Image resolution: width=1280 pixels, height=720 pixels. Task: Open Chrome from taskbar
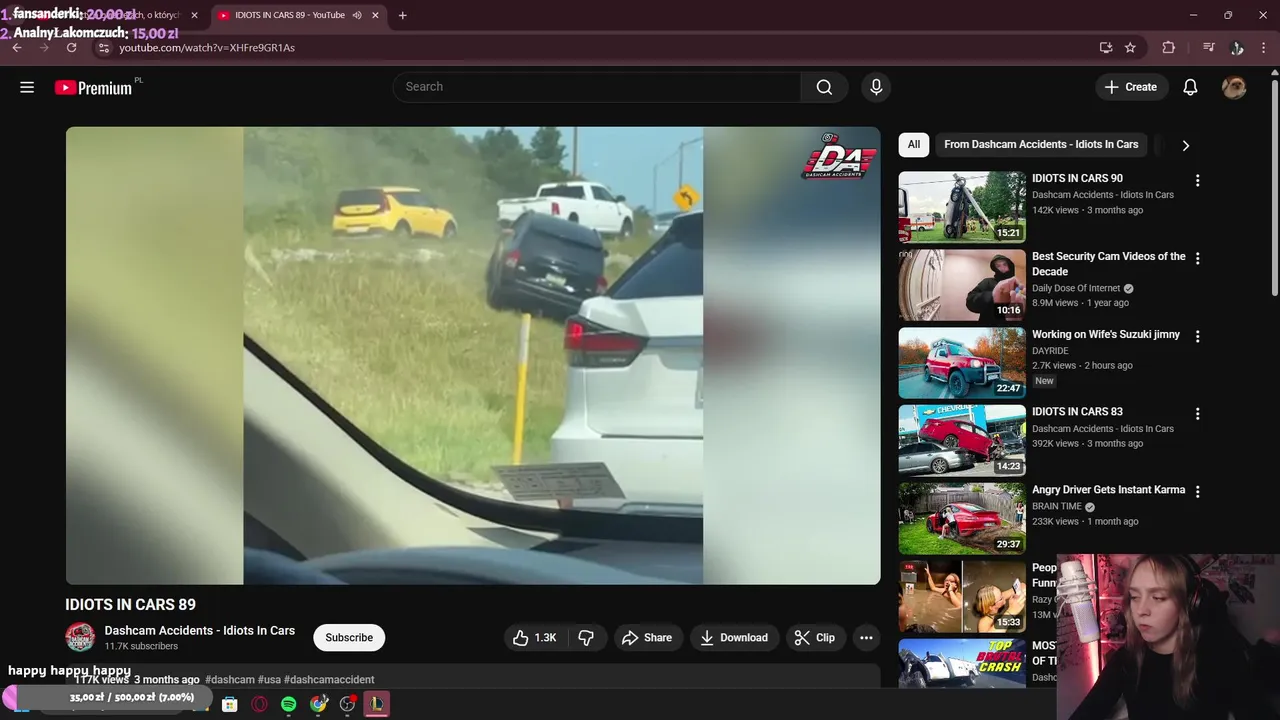[318, 704]
